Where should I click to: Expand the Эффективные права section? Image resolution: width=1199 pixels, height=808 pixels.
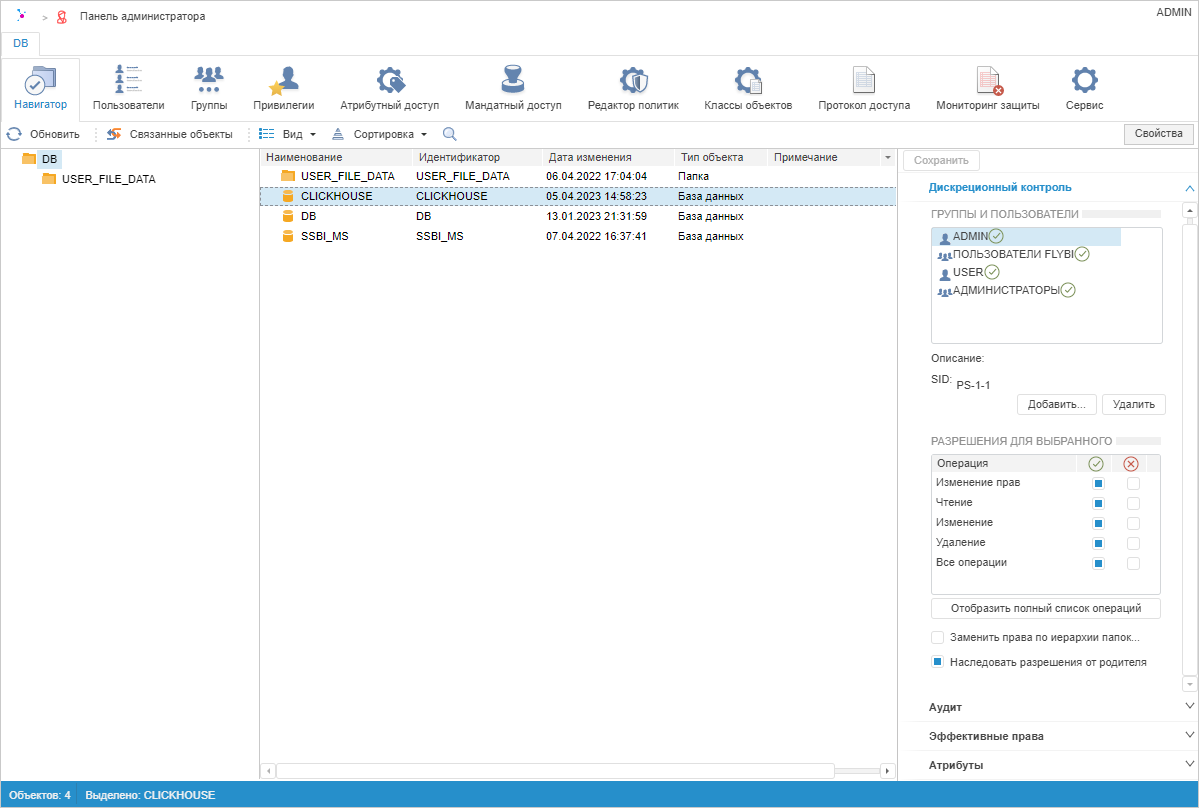1189,736
